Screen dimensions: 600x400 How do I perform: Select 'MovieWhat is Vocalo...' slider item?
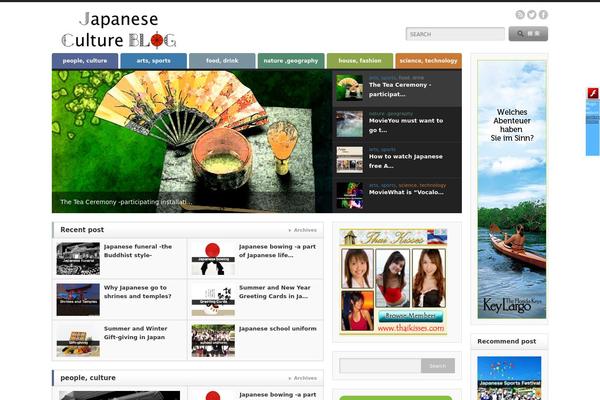coord(397,196)
